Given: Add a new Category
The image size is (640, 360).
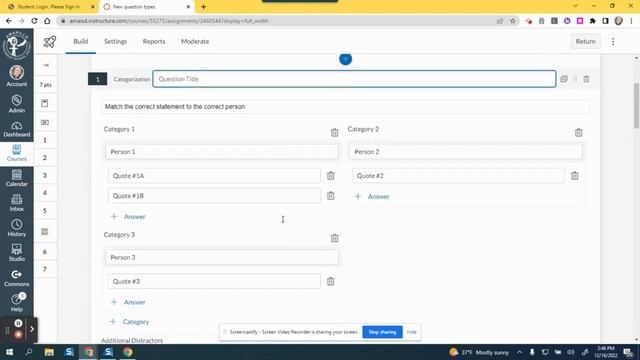Looking at the screenshot, I should coord(129,322).
